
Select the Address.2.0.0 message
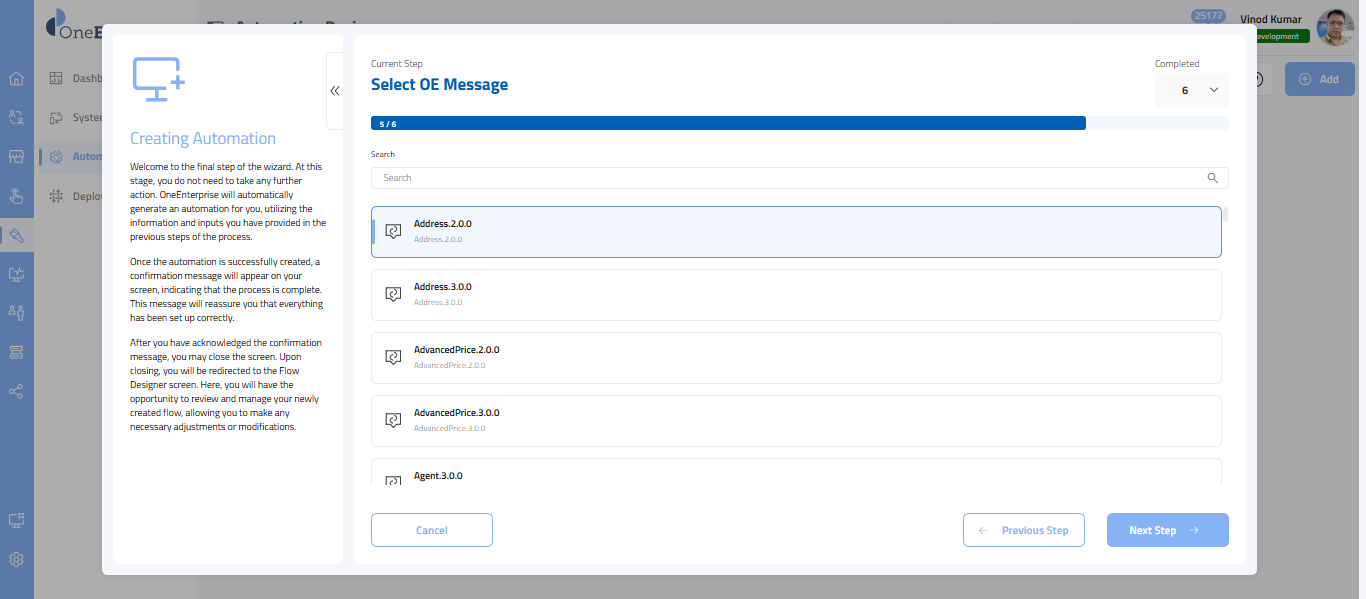(x=795, y=232)
